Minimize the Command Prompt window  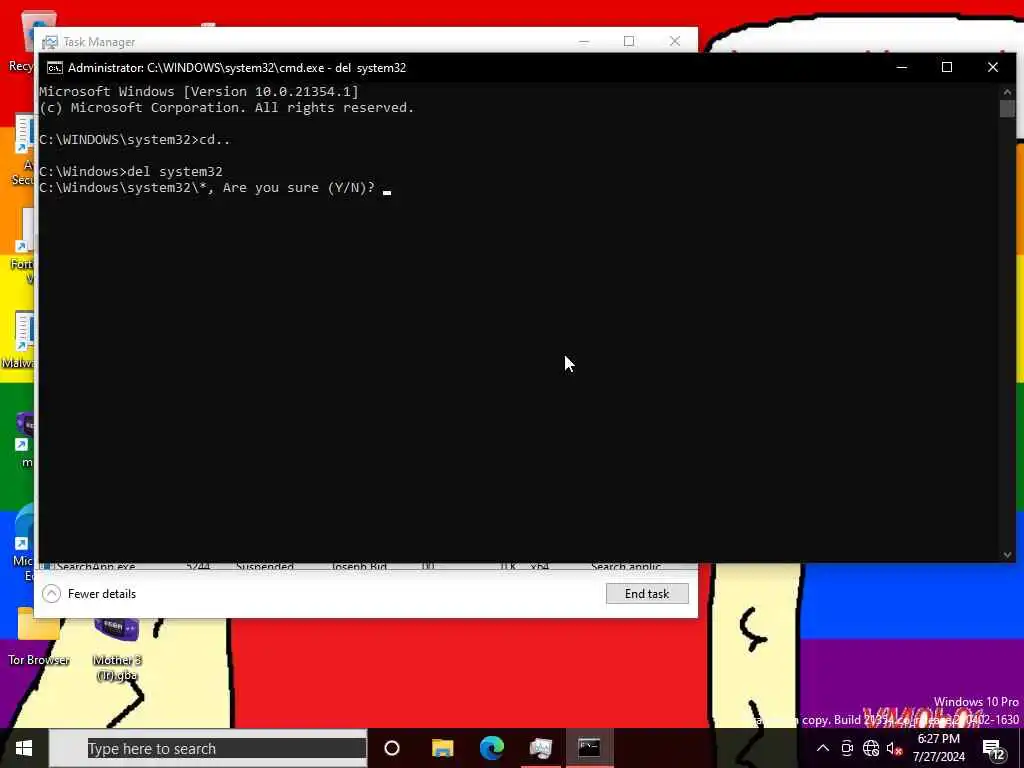[902, 67]
